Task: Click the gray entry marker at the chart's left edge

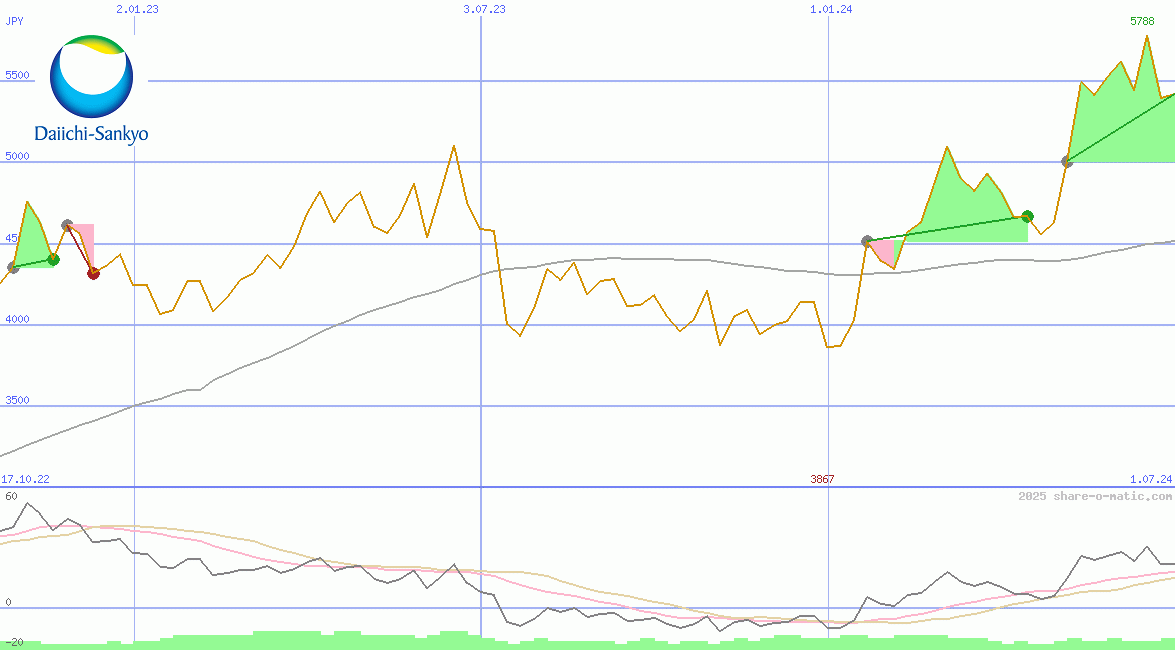Action: (x=13, y=267)
